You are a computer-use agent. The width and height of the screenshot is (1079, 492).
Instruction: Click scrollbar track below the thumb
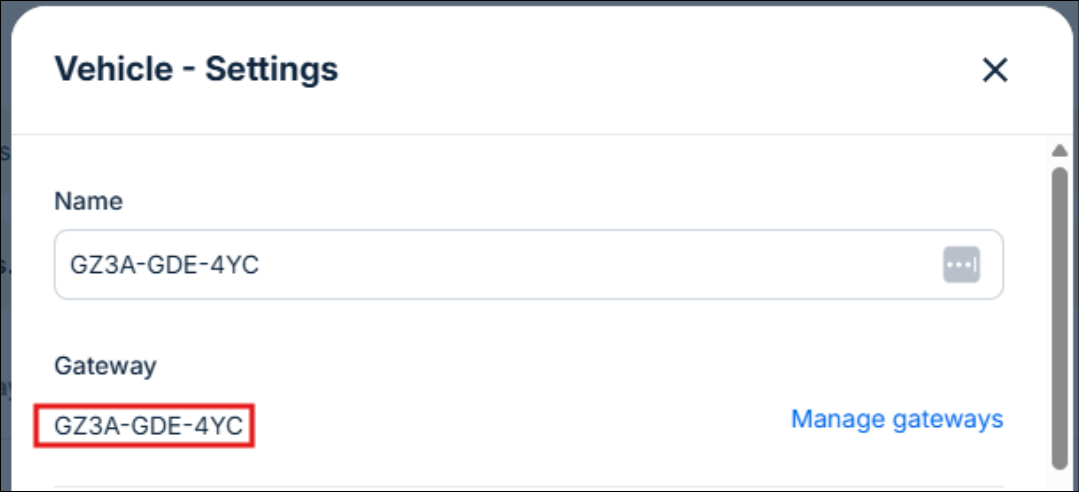[x=1059, y=478]
